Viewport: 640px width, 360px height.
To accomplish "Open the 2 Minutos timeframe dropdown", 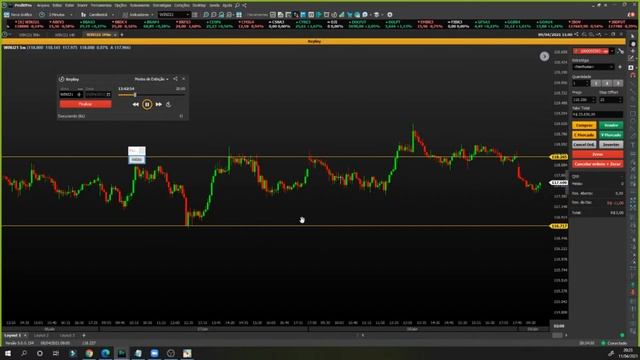I will point(57,15).
